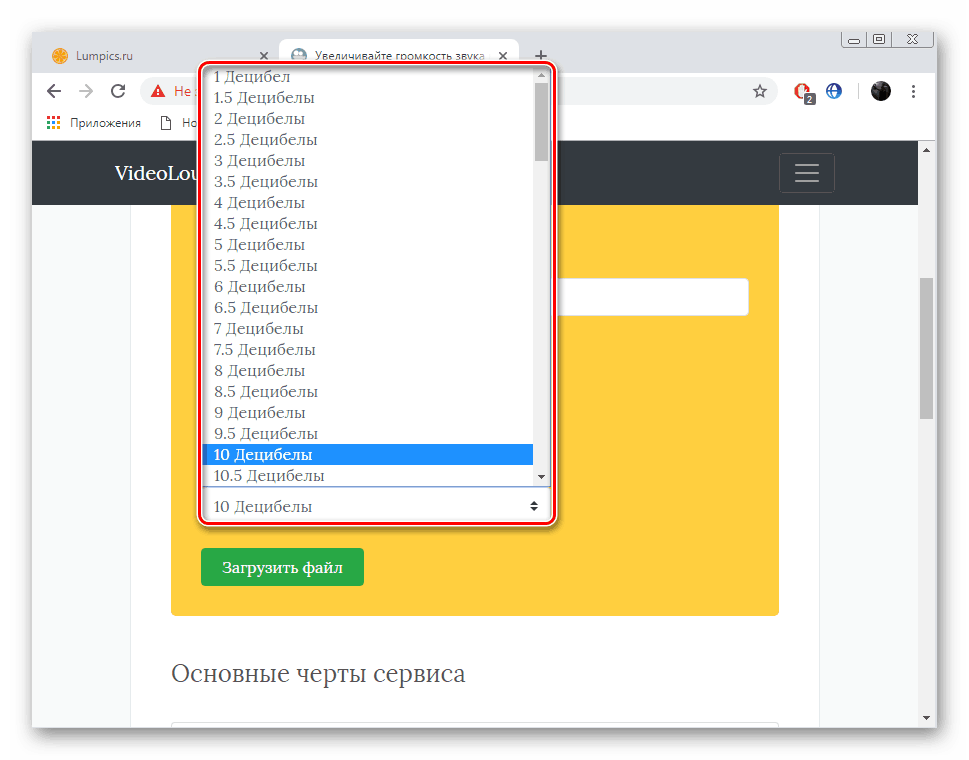This screenshot has width=969, height=760.
Task: Choose 3 Децибелы option
Action: 368,161
